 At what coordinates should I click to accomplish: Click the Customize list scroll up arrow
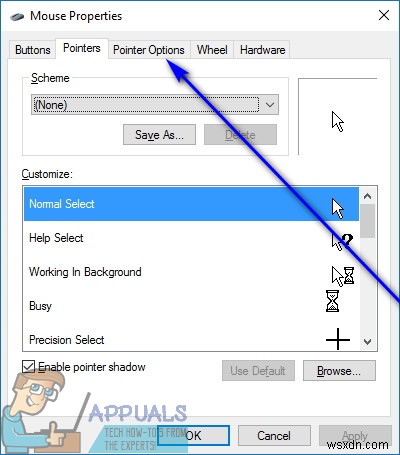click(368, 196)
